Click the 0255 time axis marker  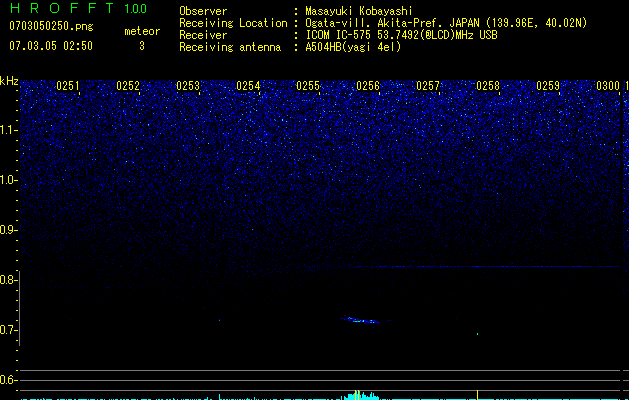(308, 86)
